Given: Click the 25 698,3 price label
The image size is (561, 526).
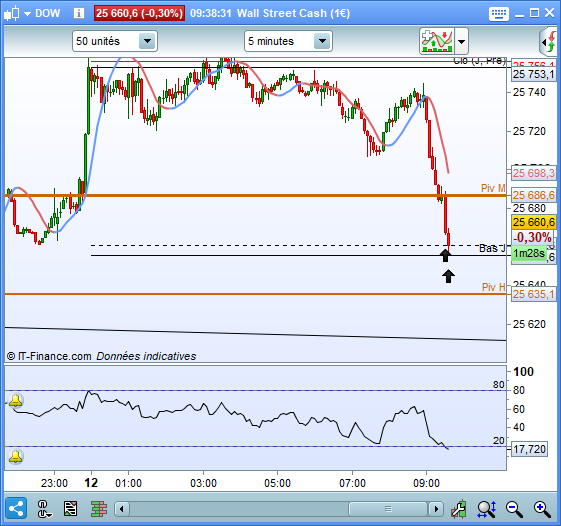Looking at the screenshot, I should point(533,173).
